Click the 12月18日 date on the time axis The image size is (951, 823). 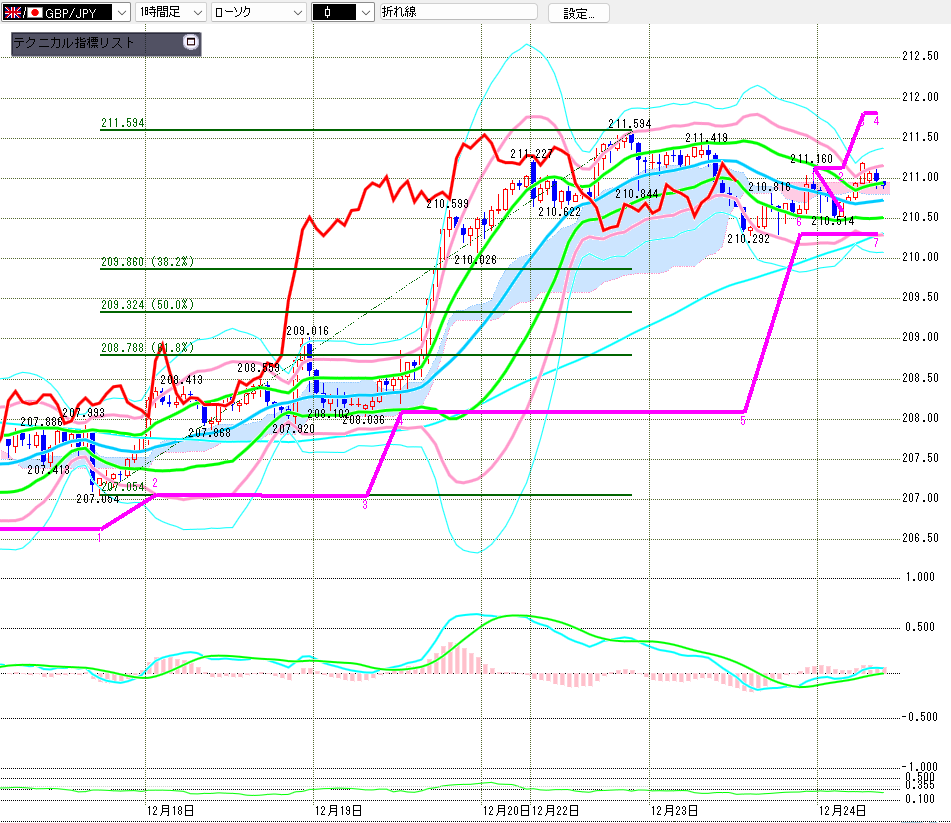[170, 810]
